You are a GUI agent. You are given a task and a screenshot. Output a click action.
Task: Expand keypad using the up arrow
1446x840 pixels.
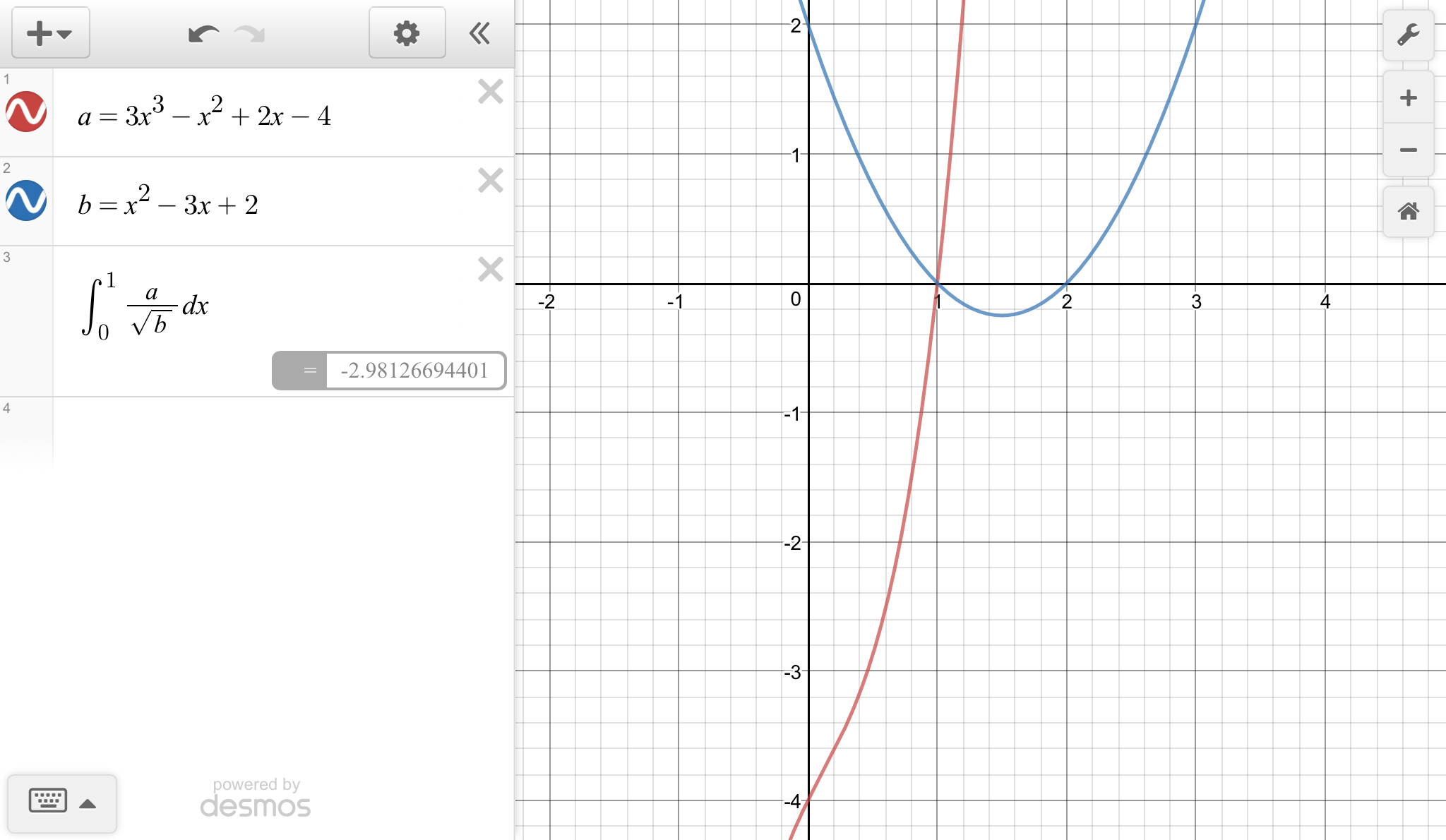point(88,803)
